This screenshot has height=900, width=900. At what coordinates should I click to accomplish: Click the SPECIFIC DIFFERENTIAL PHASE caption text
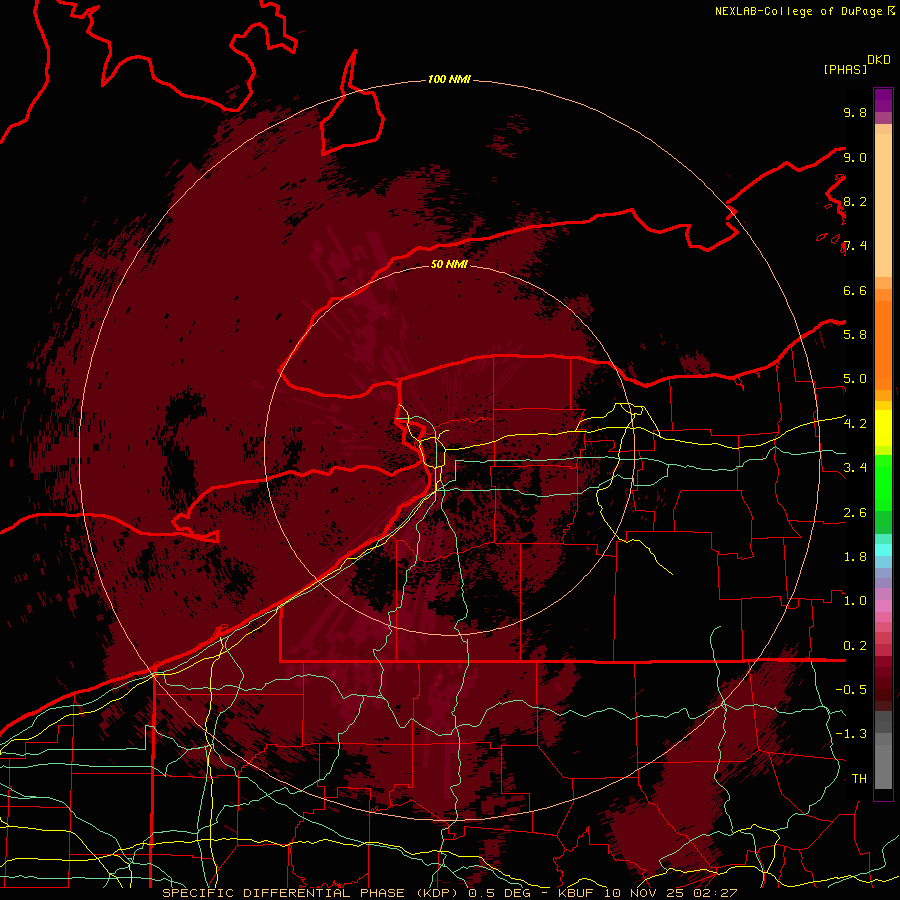[286, 893]
